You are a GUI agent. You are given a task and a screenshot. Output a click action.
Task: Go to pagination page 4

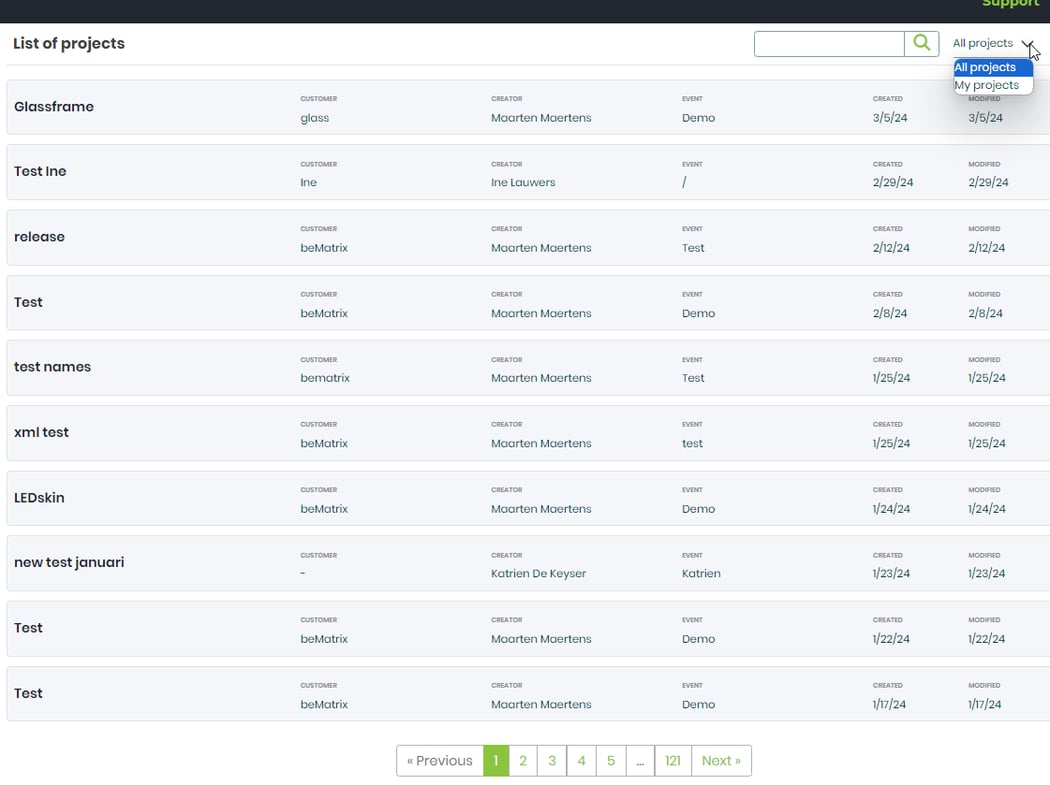click(x=581, y=761)
